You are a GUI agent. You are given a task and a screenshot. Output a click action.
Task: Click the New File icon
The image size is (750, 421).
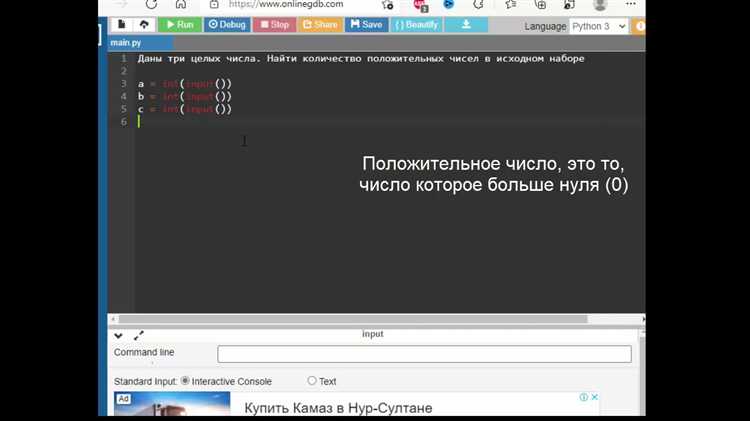point(121,24)
